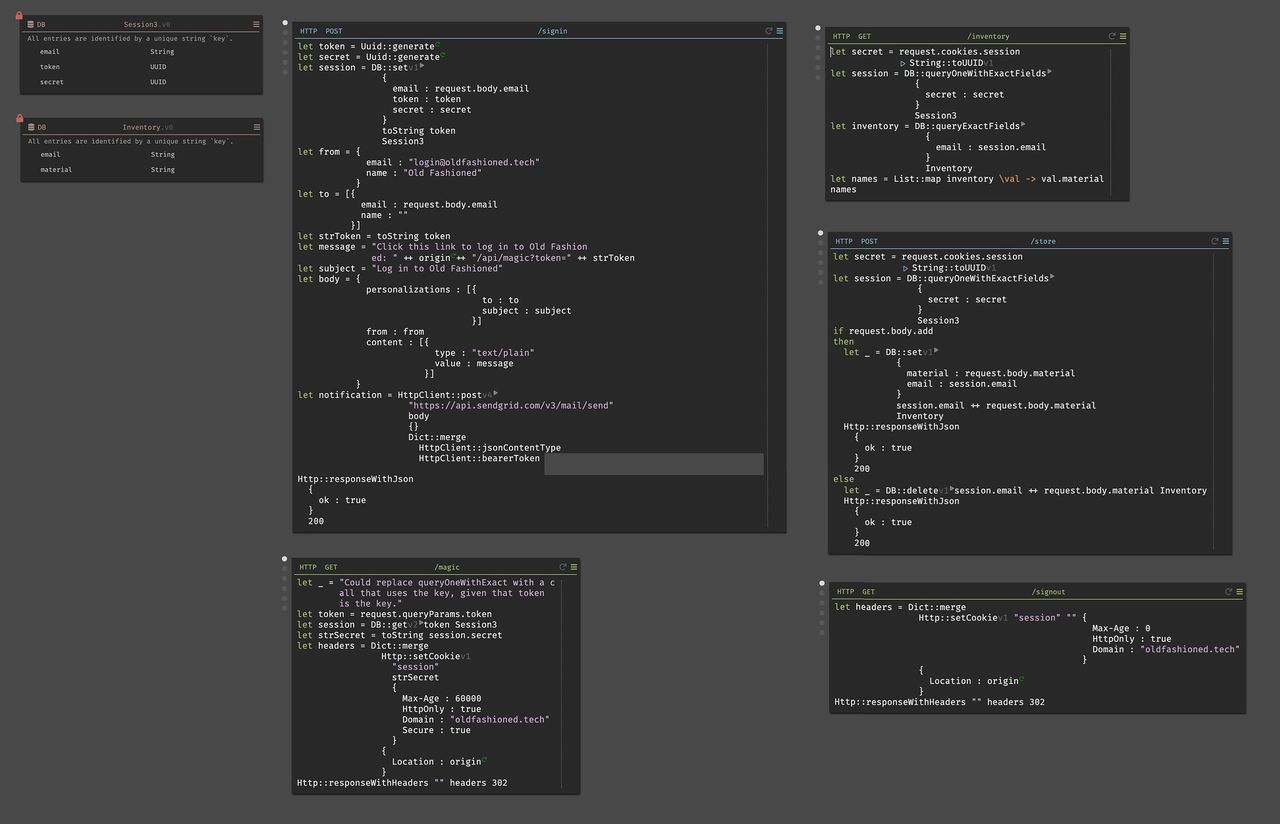Click the refresh icon on the /signin handler
This screenshot has width=1280, height=824.
(x=766, y=30)
